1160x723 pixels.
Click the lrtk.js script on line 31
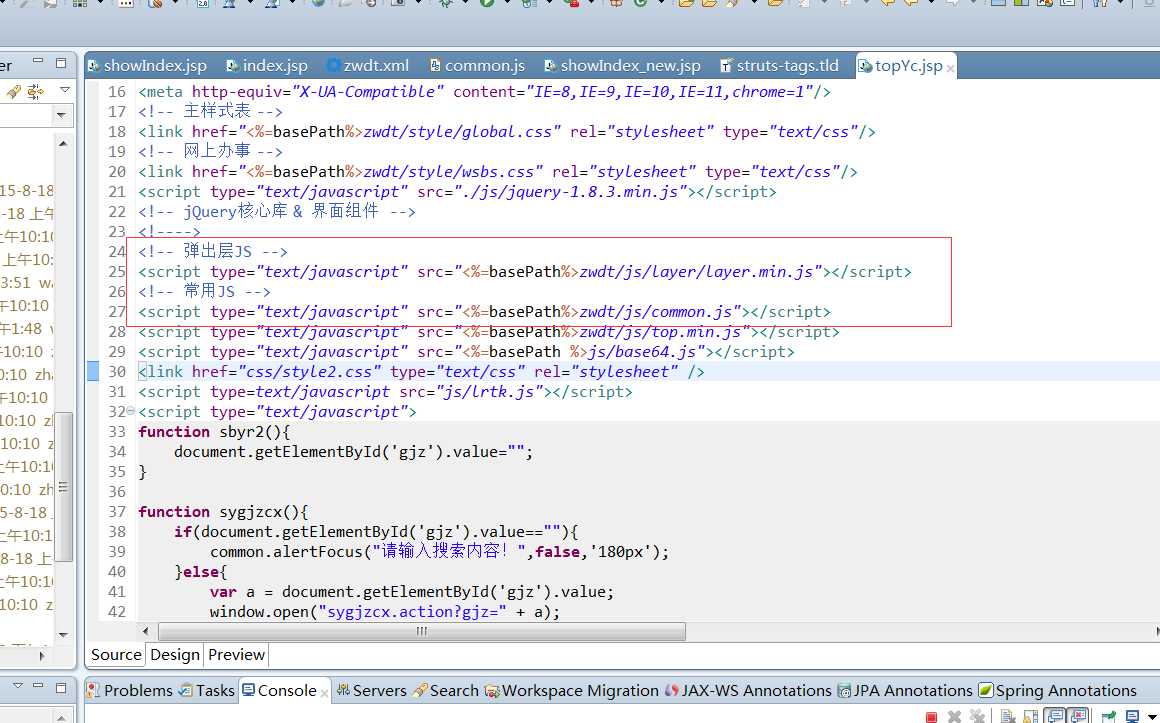click(x=385, y=391)
